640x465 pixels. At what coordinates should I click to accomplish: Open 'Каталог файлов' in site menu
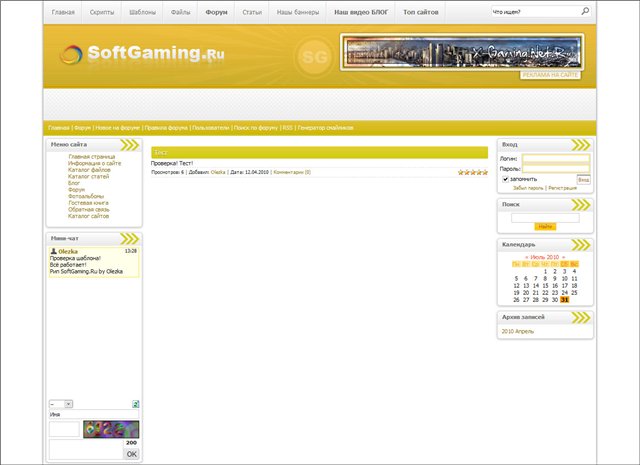click(89, 170)
